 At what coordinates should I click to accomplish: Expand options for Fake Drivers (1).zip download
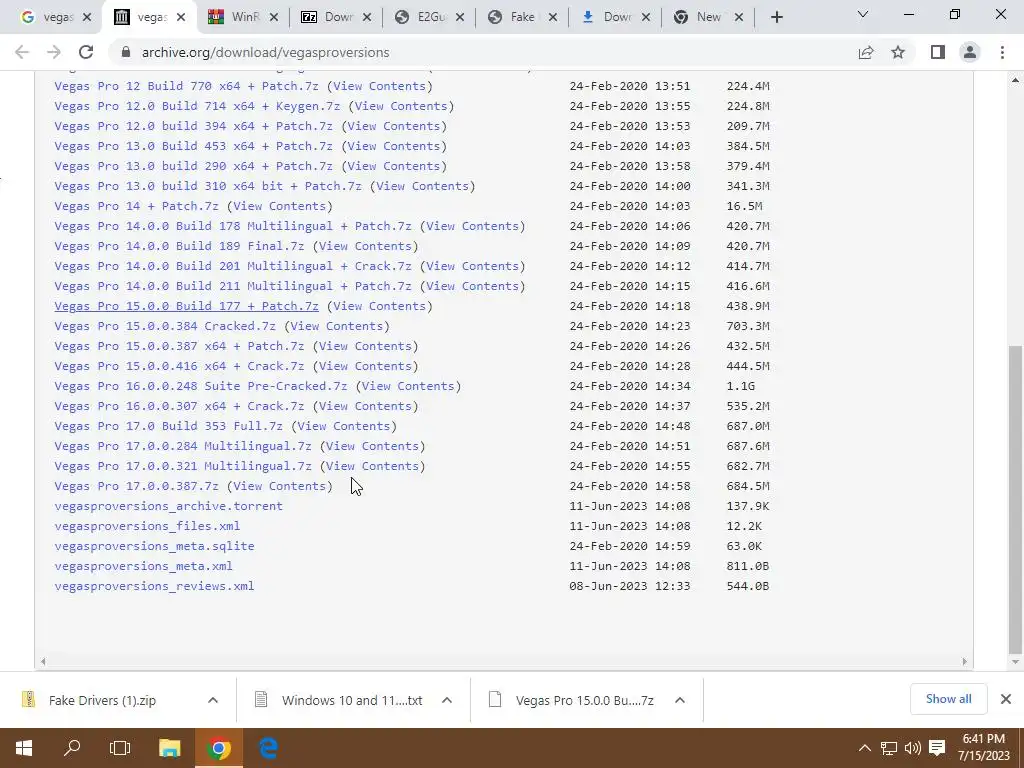(213, 700)
